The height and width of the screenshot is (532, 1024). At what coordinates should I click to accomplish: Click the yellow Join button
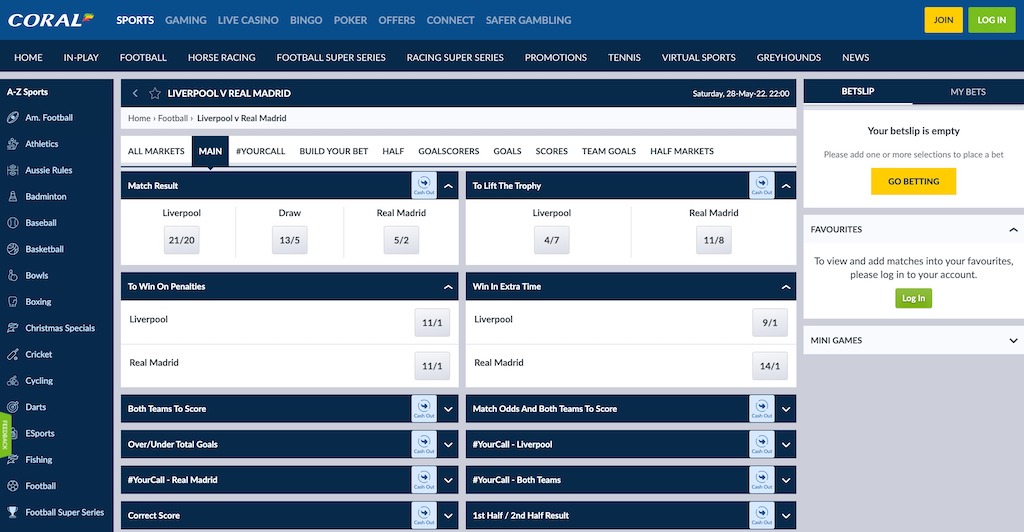click(943, 20)
